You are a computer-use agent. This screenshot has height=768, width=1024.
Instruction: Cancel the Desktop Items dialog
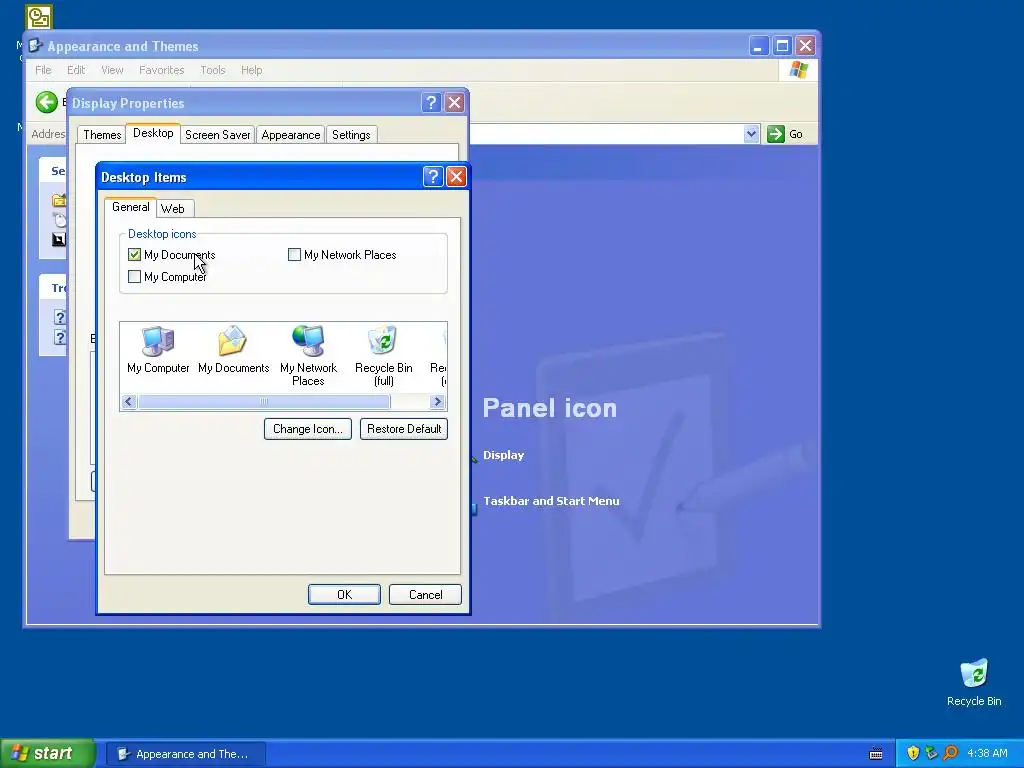(x=425, y=594)
